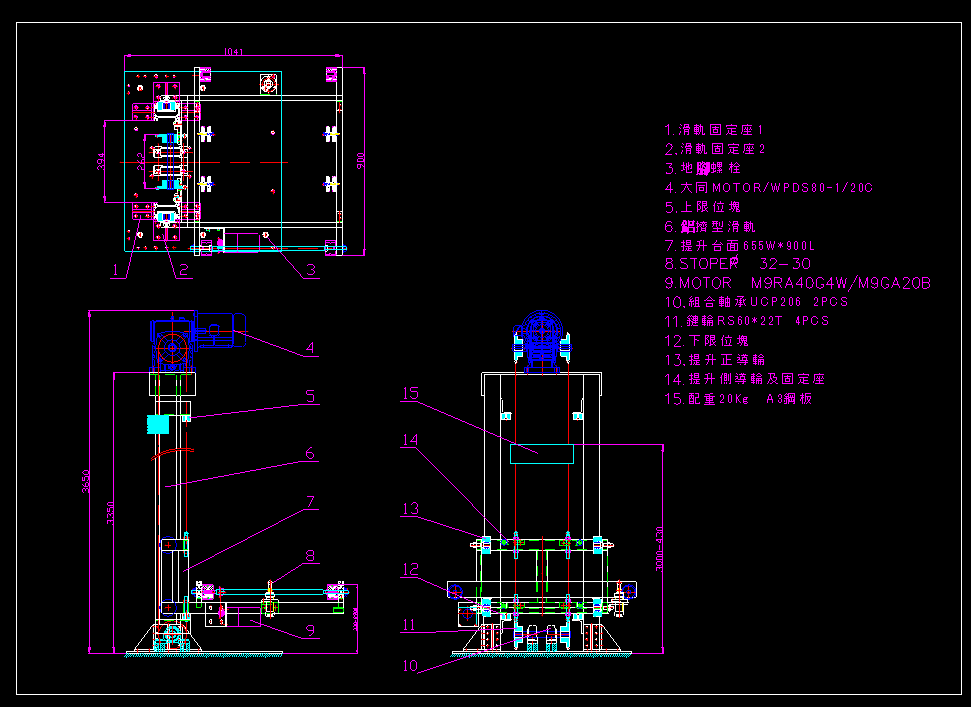Click the blue motor in the side view

(196, 334)
